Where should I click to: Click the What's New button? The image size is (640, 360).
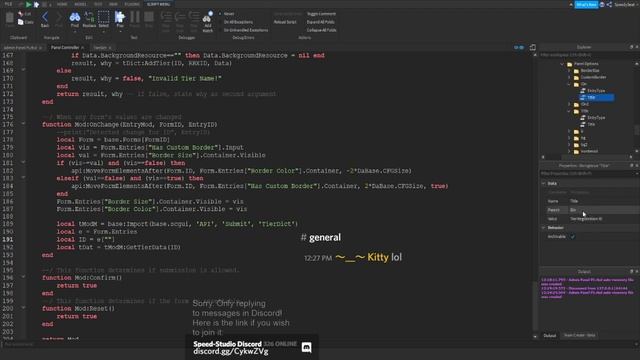click(x=586, y=4)
